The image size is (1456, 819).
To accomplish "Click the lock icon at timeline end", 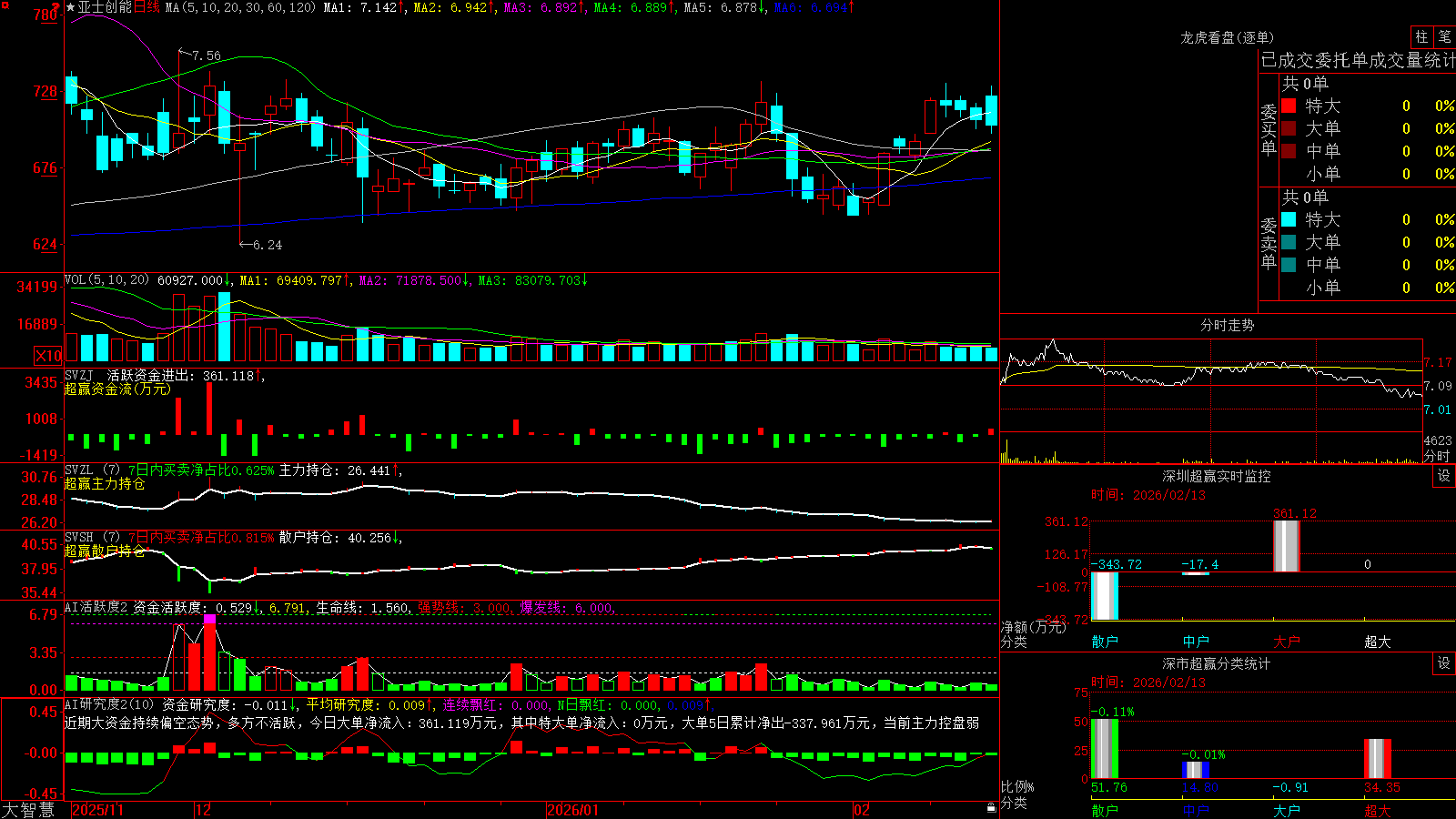I will 992,808.
